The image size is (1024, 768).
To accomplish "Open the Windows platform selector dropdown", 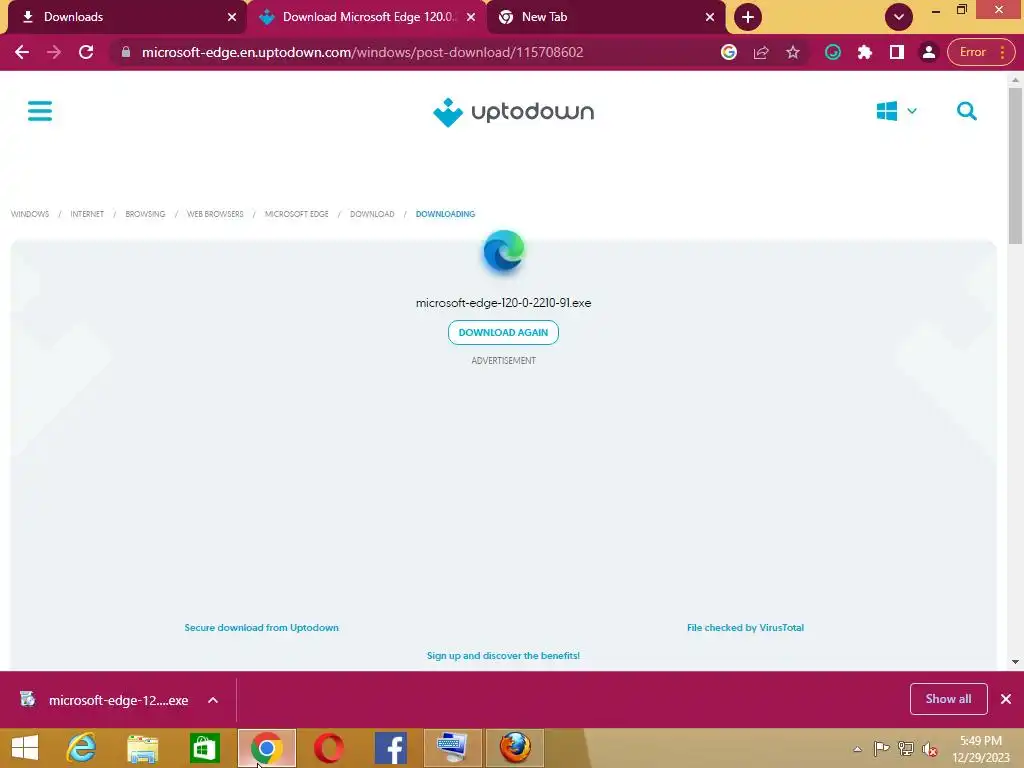I will point(897,111).
